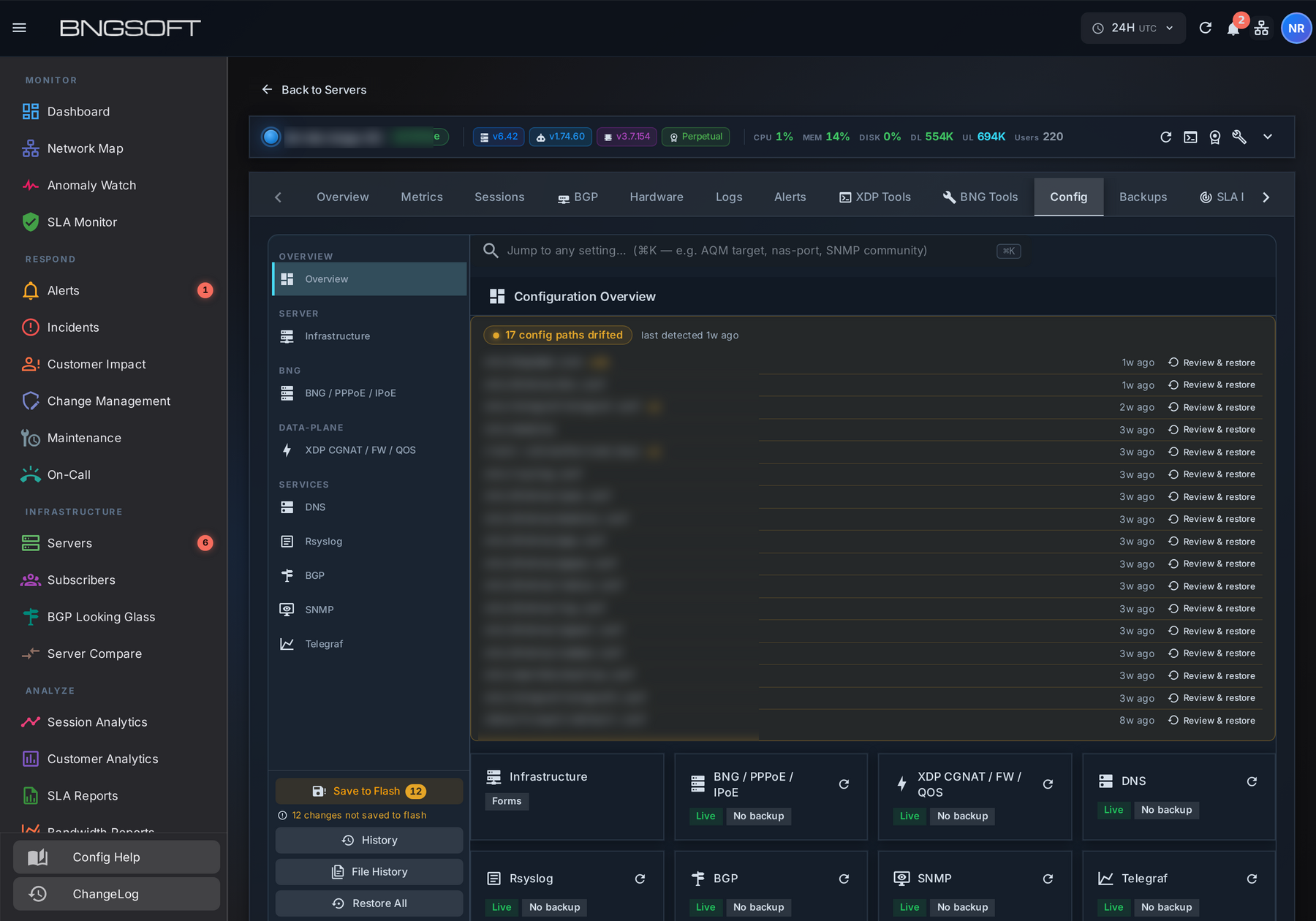Select Telegraf in services list
The height and width of the screenshot is (921, 1316).
coord(369,644)
